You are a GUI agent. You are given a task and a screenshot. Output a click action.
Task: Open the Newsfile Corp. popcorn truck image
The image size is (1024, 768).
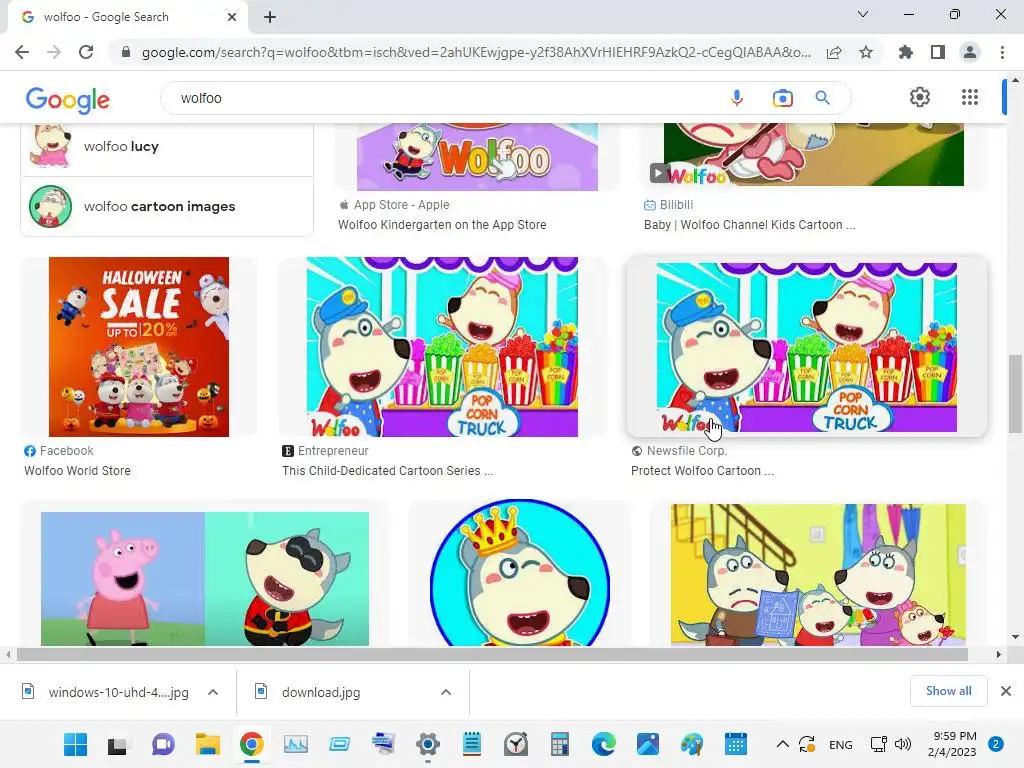(x=807, y=347)
